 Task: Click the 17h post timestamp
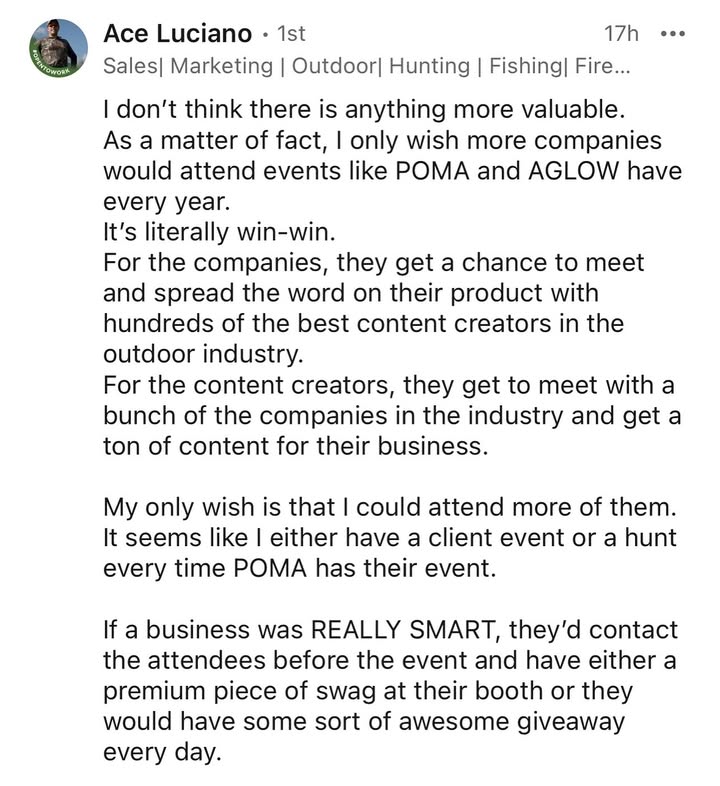coord(621,34)
